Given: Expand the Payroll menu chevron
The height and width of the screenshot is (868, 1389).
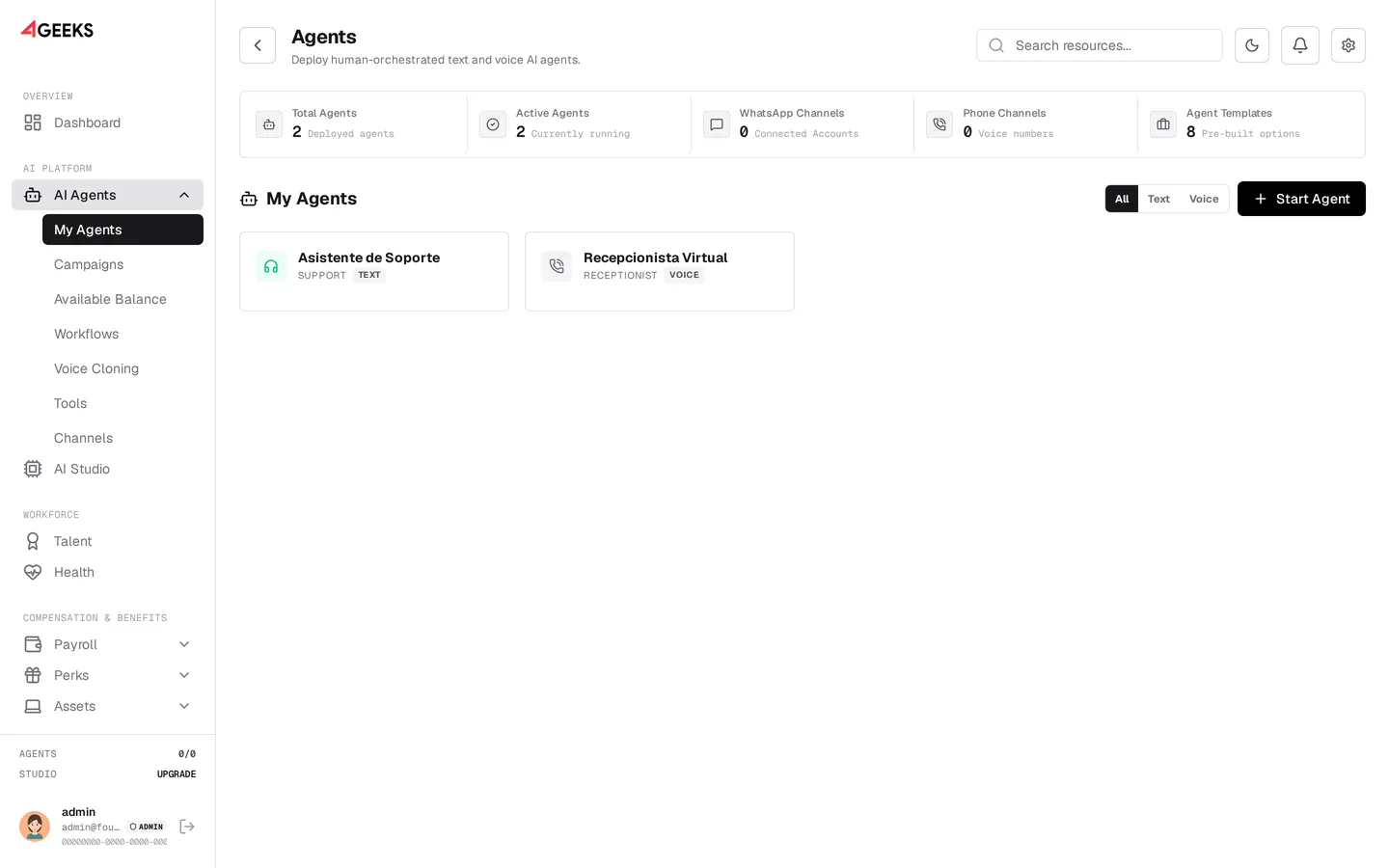Looking at the screenshot, I should (184, 644).
